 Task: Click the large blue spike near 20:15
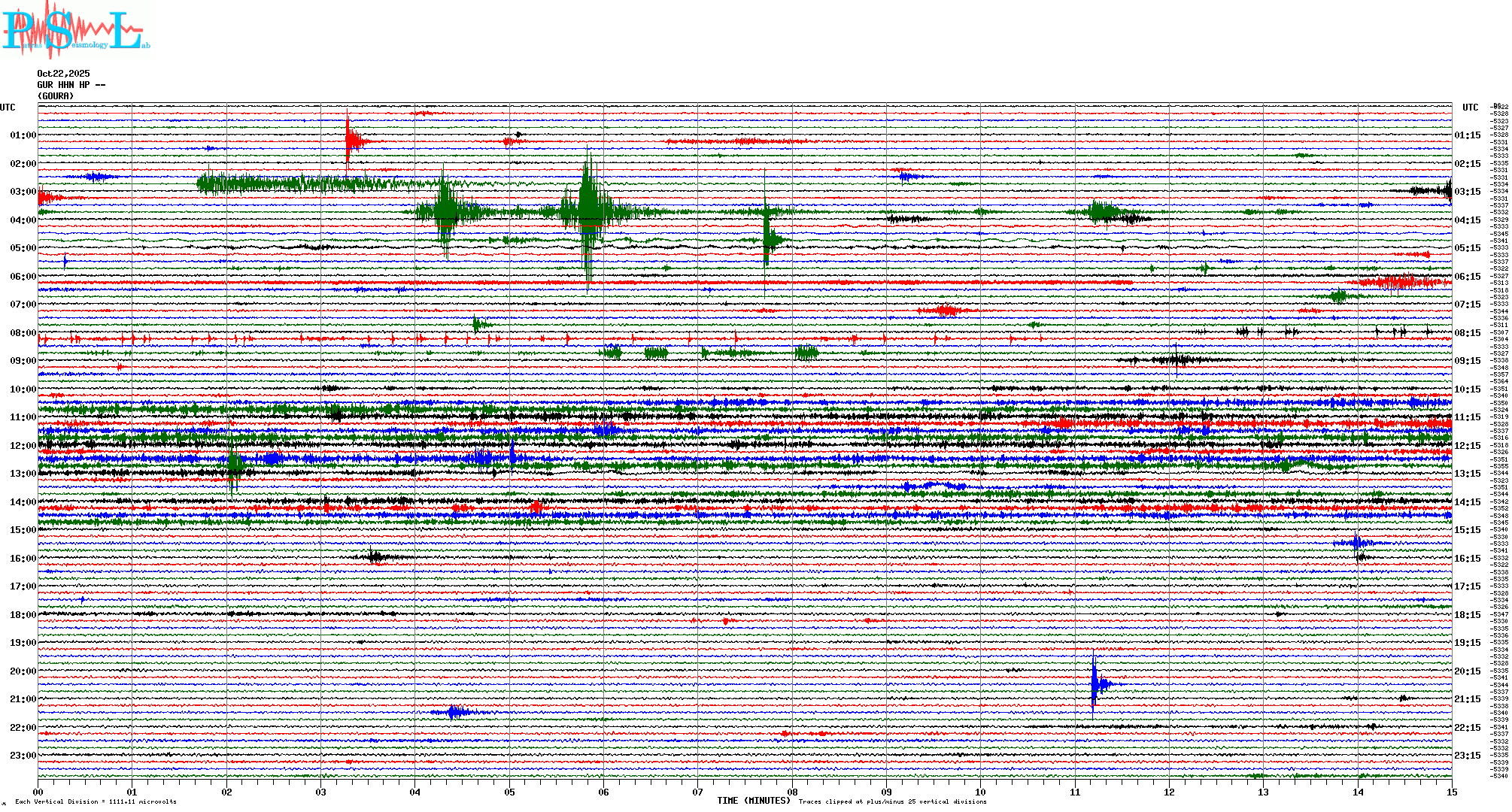1094,683
